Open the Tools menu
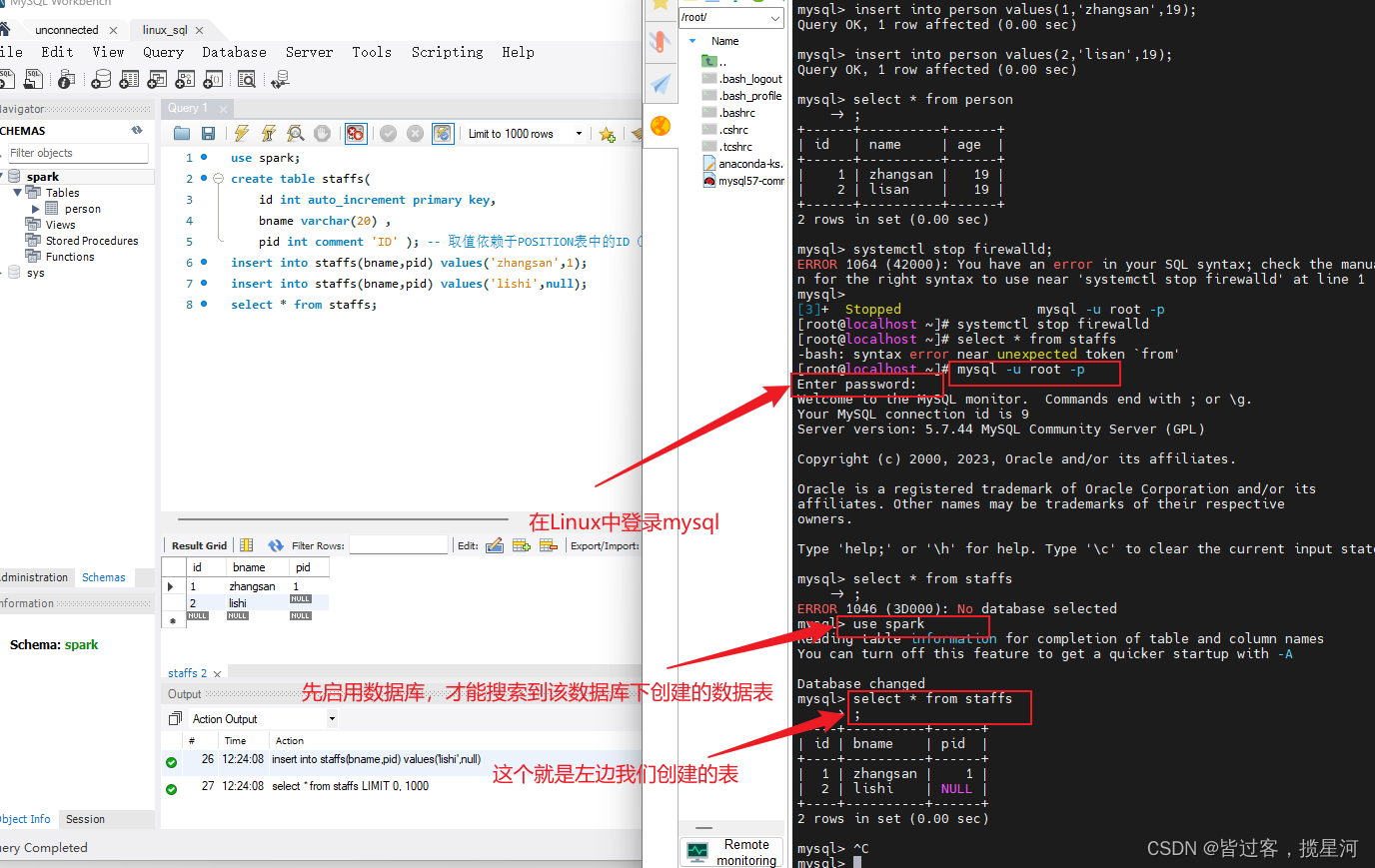This screenshot has width=1375, height=868. pyautogui.click(x=372, y=52)
